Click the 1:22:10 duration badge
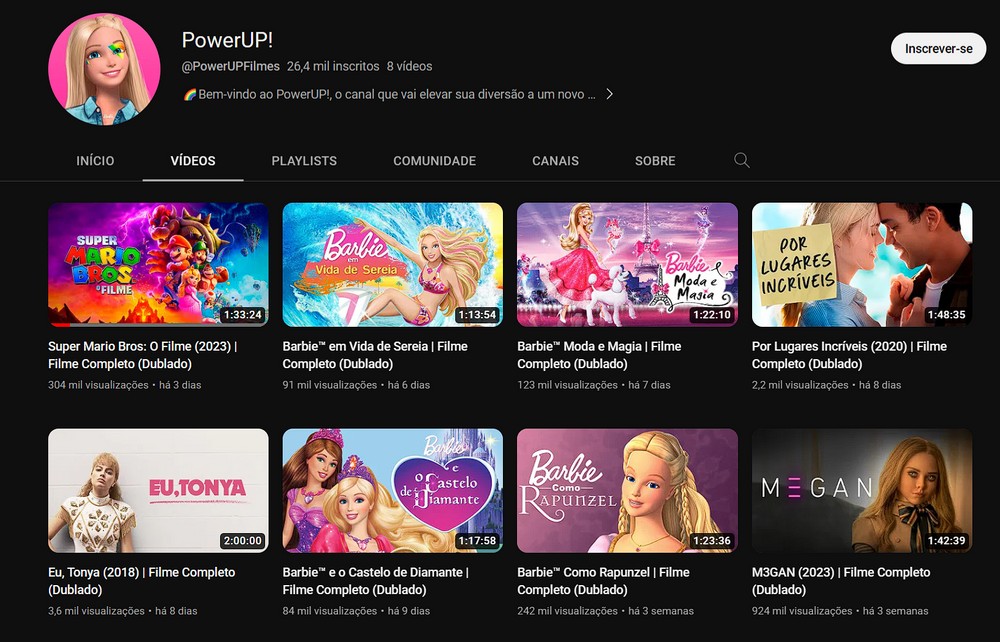Viewport: 1000px width, 642px height. coord(712,315)
